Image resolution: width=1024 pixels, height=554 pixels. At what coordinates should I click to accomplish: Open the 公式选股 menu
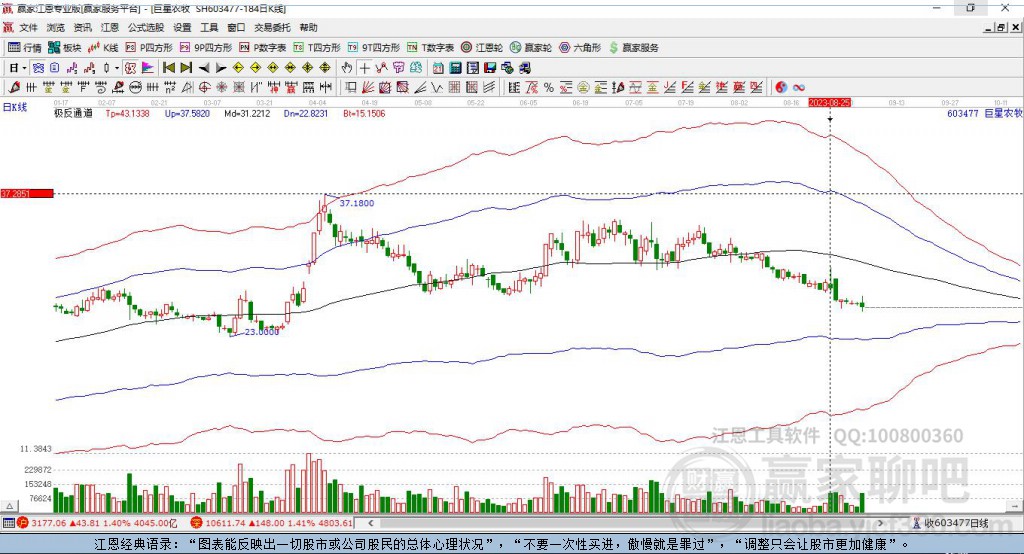tap(146, 27)
